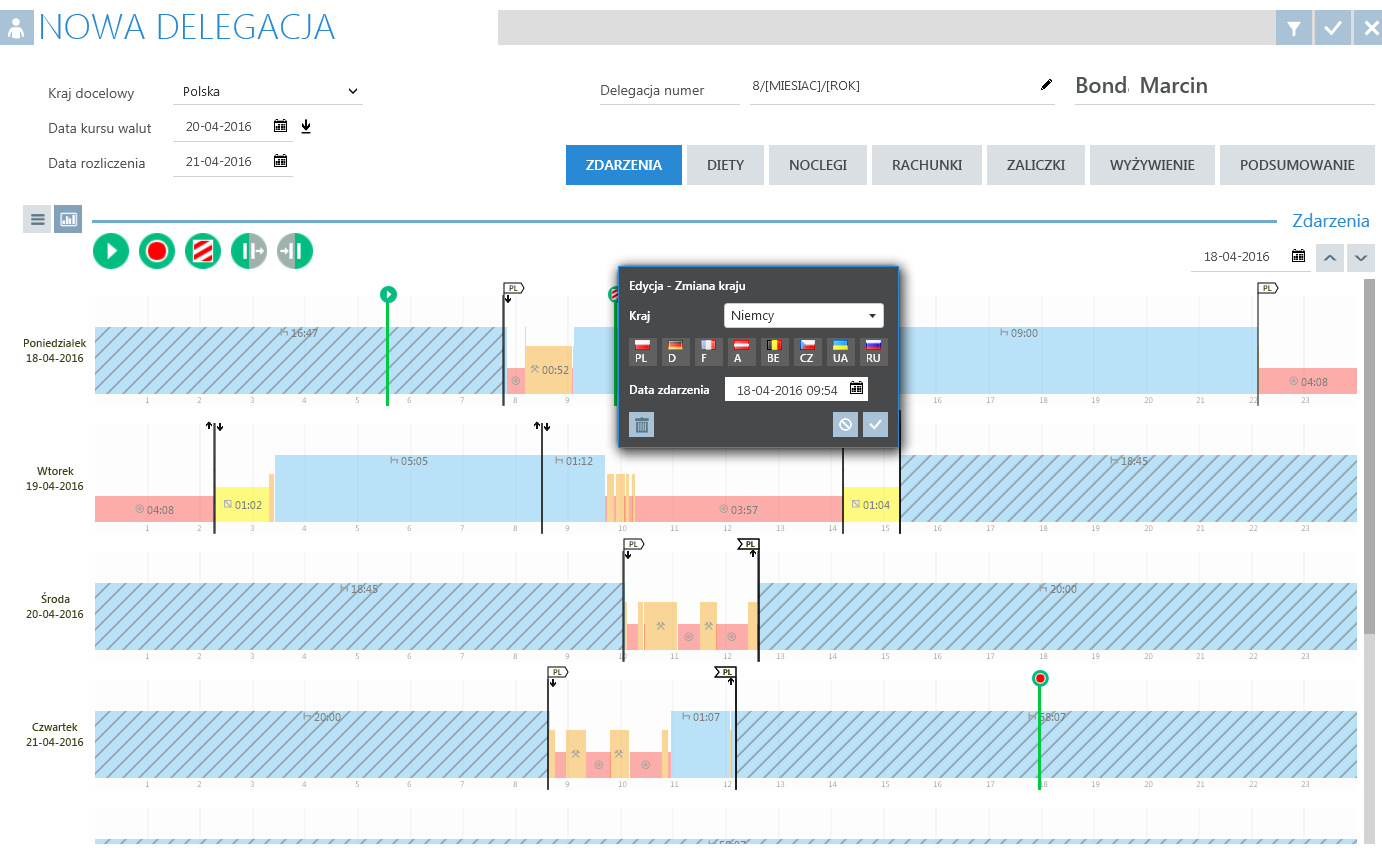Click the 18:45 hatched block on Środa
Screen dimensions: 1382x859
click(x=358, y=616)
